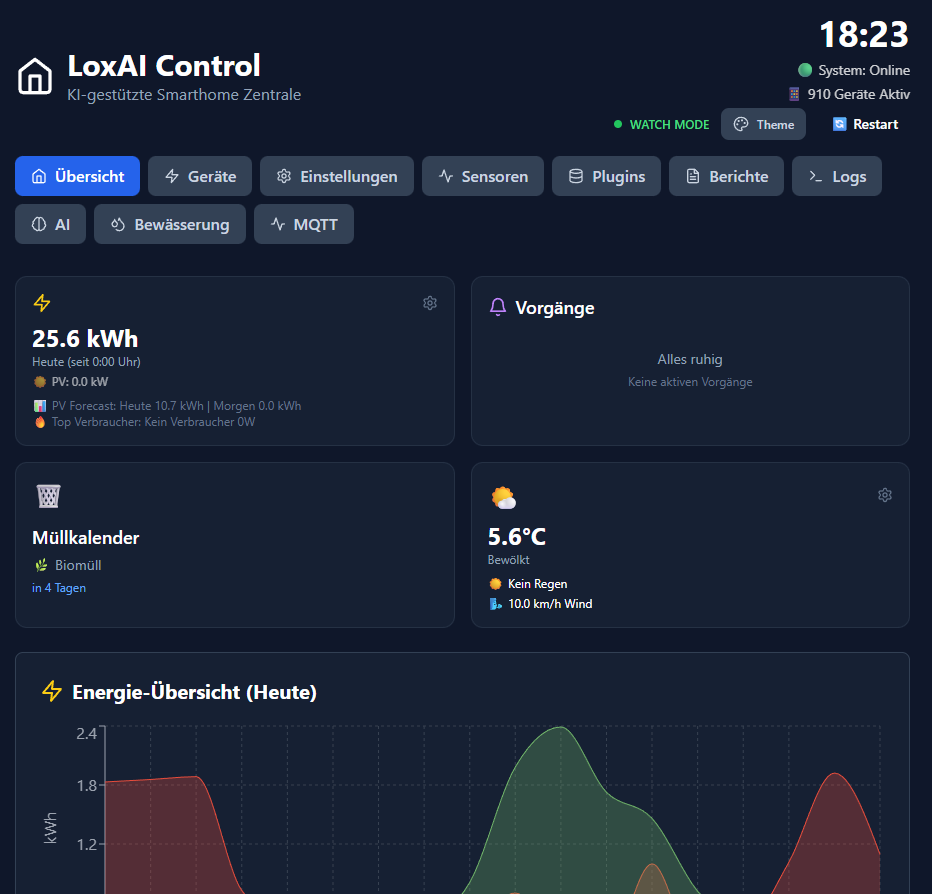This screenshot has height=894, width=932.
Task: Open weather card settings gear
Action: coord(885,495)
